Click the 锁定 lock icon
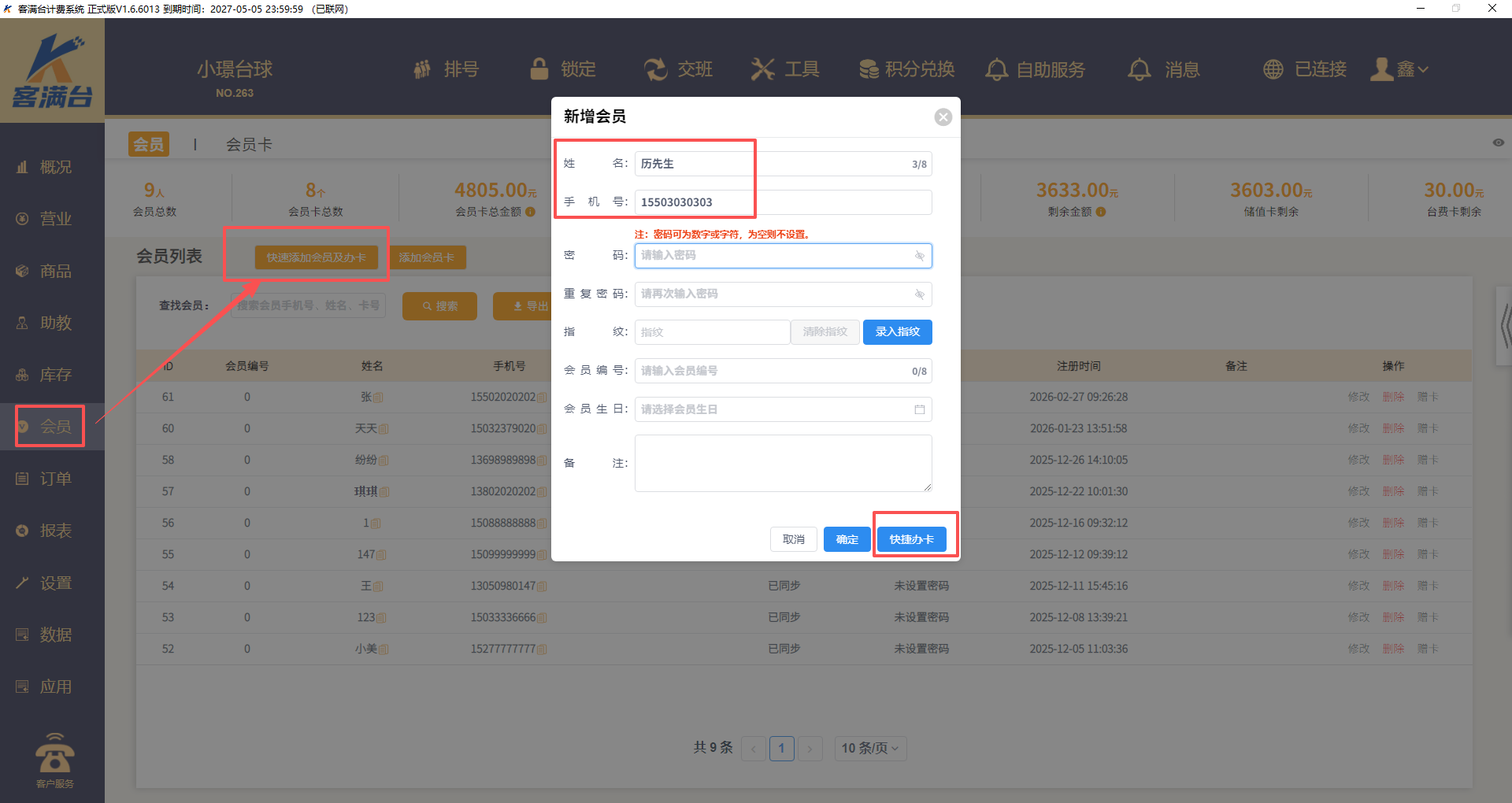This screenshot has width=1512, height=803. tap(539, 69)
